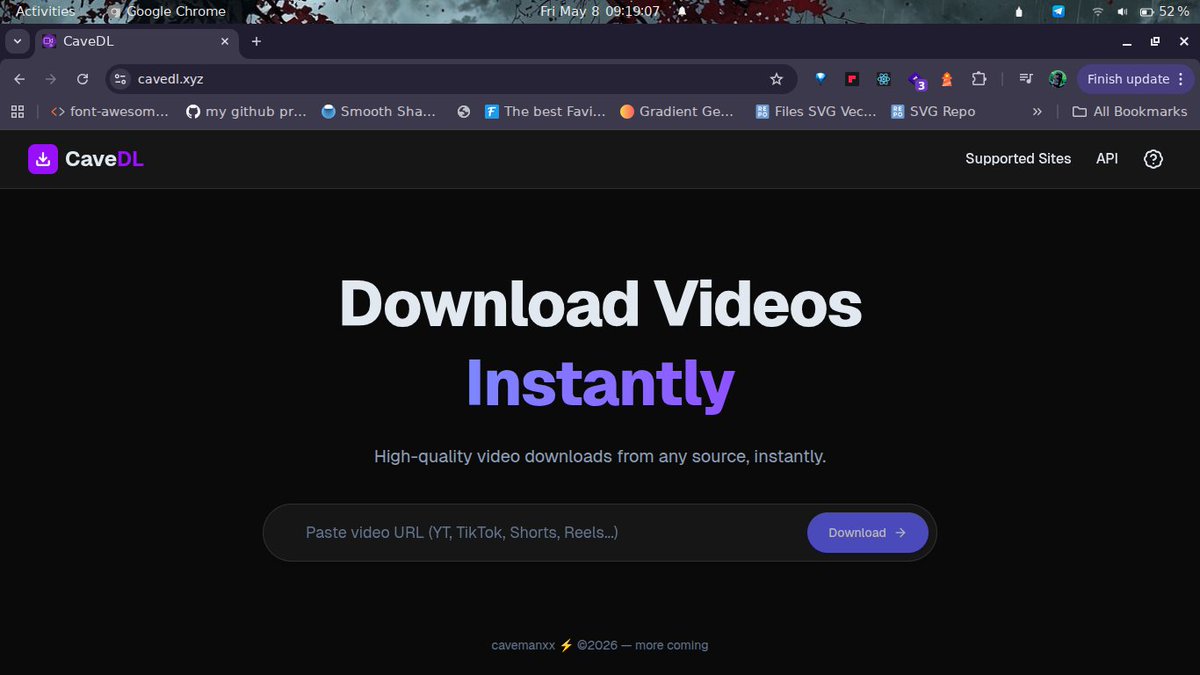
Task: Click the CaveDL brand name text
Action: (104, 159)
